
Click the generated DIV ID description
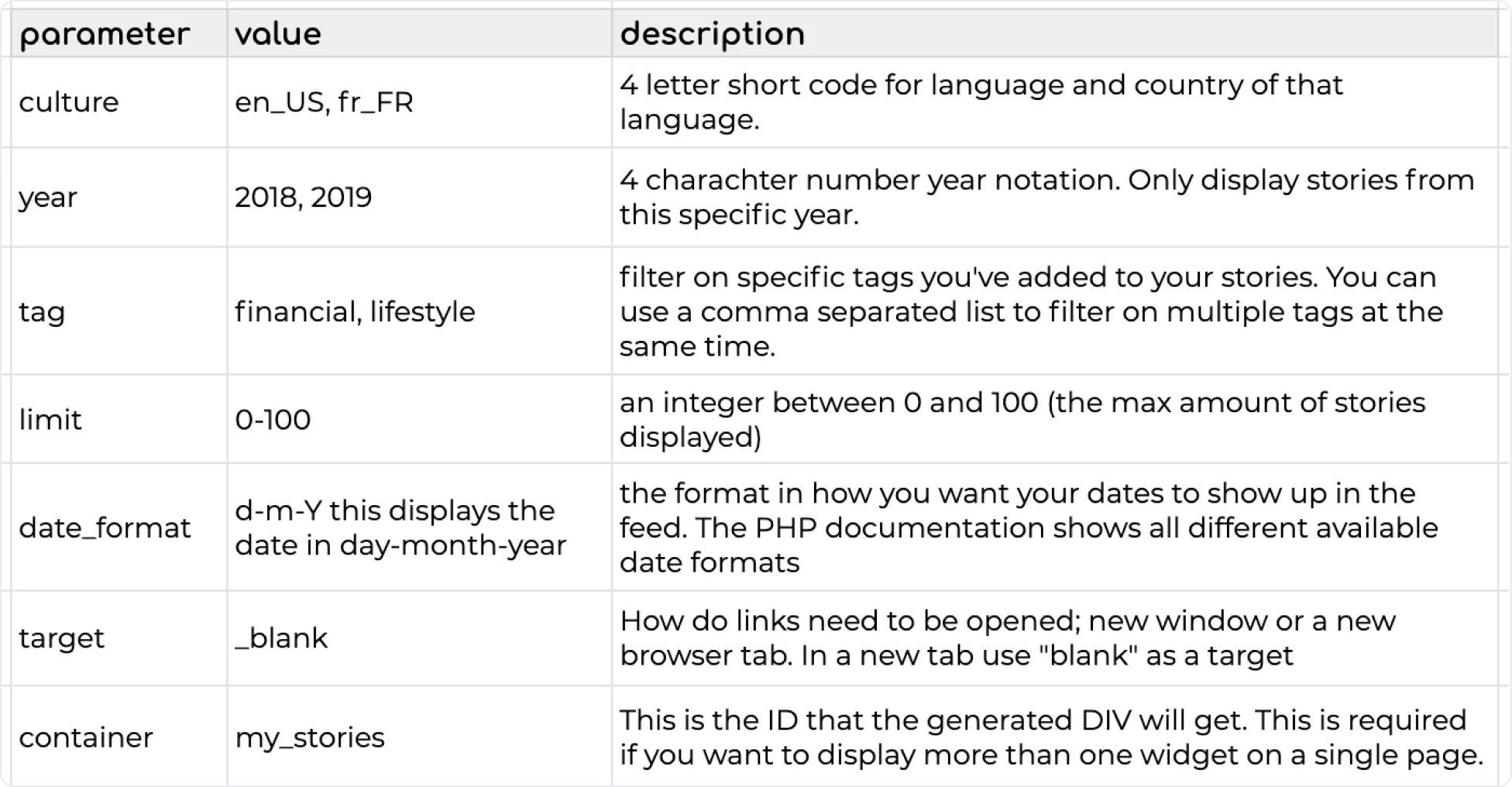click(1051, 737)
